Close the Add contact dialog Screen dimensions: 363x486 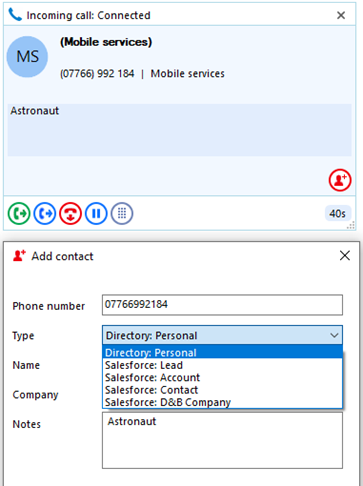[345, 256]
